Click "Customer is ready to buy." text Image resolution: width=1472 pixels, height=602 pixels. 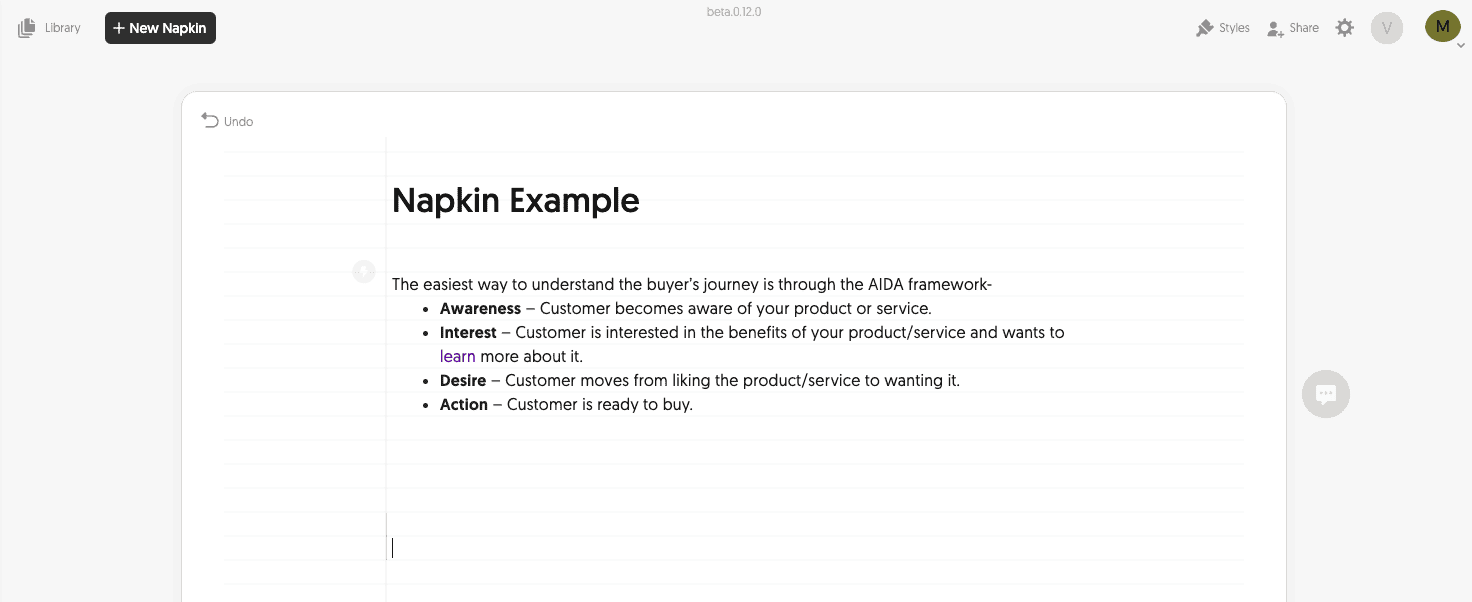pyautogui.click(x=600, y=404)
